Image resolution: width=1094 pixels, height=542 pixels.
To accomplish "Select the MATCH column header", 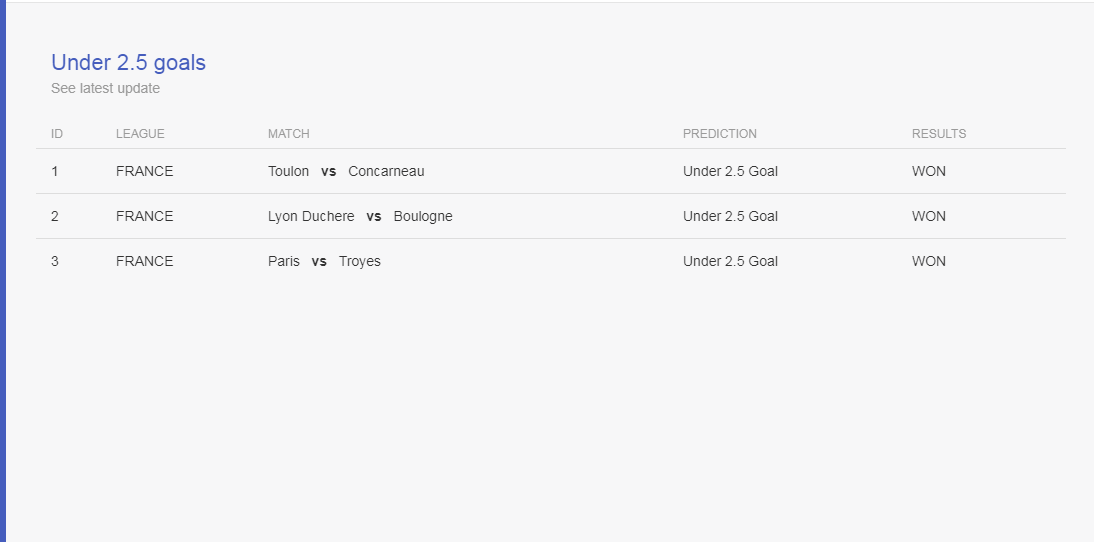I will [x=289, y=134].
